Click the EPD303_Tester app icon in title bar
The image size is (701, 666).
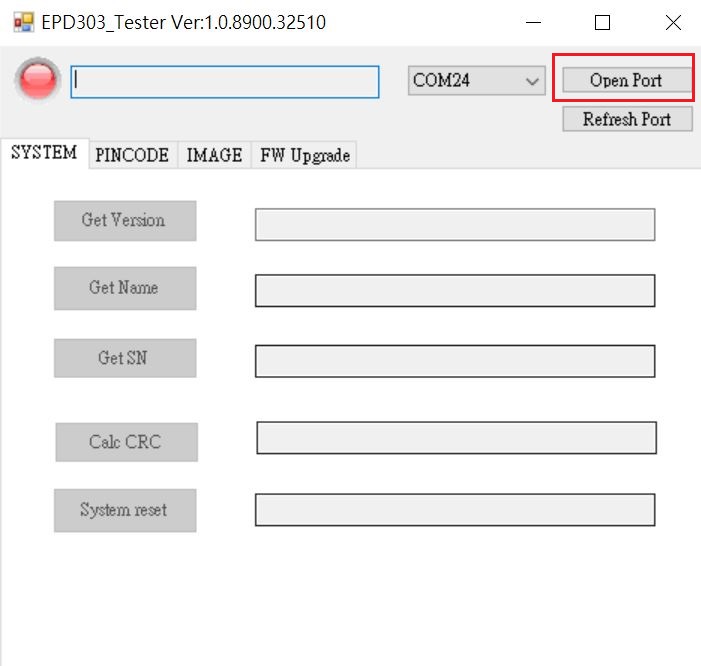pos(22,22)
